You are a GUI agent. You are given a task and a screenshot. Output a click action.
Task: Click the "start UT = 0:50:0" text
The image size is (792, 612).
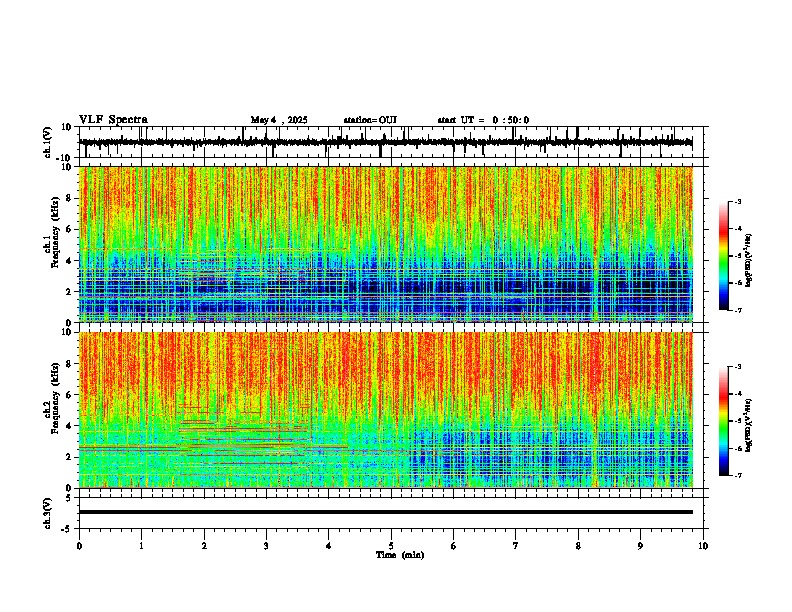pos(483,120)
